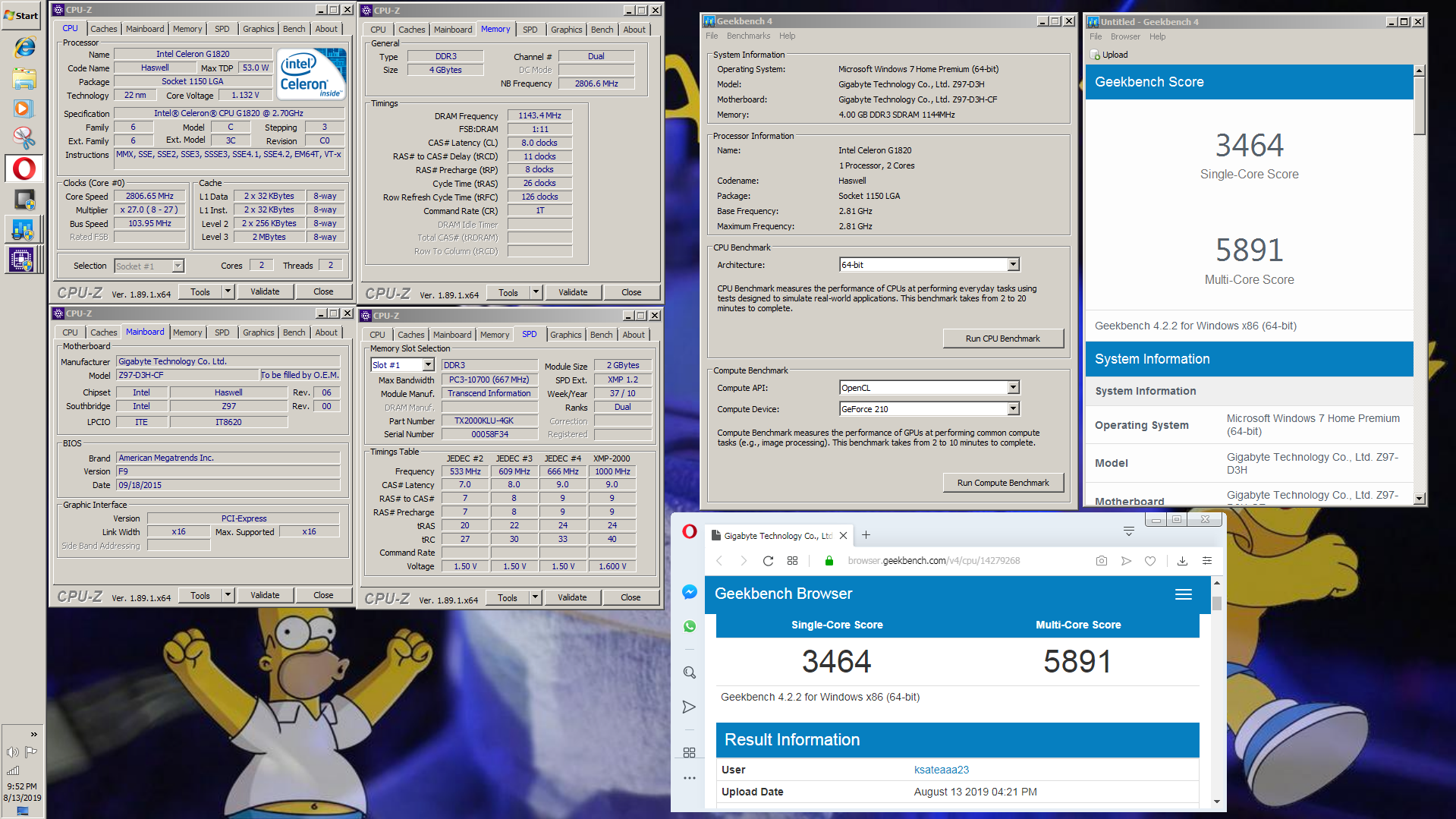Click the Tools button in the CPU-Z Mainboard window
The image size is (1456, 819).
tap(200, 596)
